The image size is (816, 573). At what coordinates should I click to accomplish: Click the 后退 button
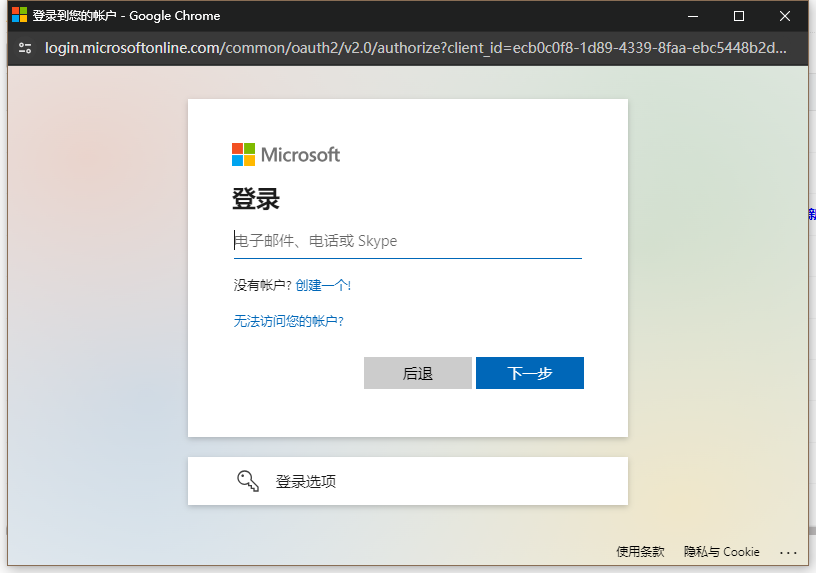tap(418, 373)
